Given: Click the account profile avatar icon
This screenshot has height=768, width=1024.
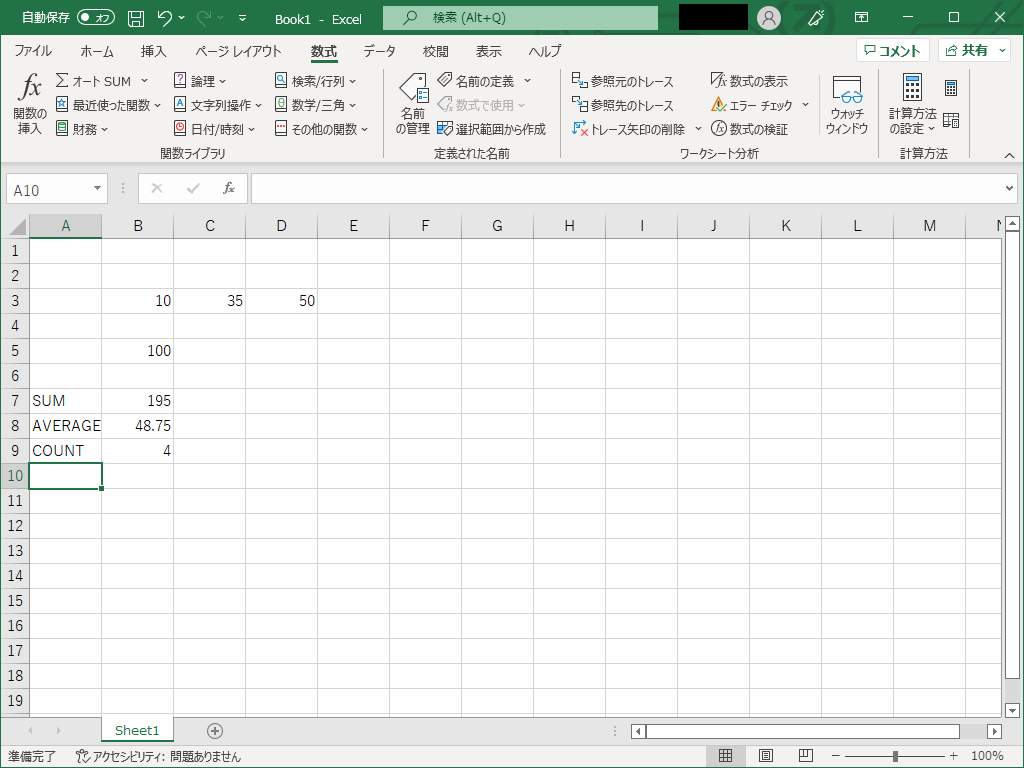Looking at the screenshot, I should pyautogui.click(x=769, y=18).
